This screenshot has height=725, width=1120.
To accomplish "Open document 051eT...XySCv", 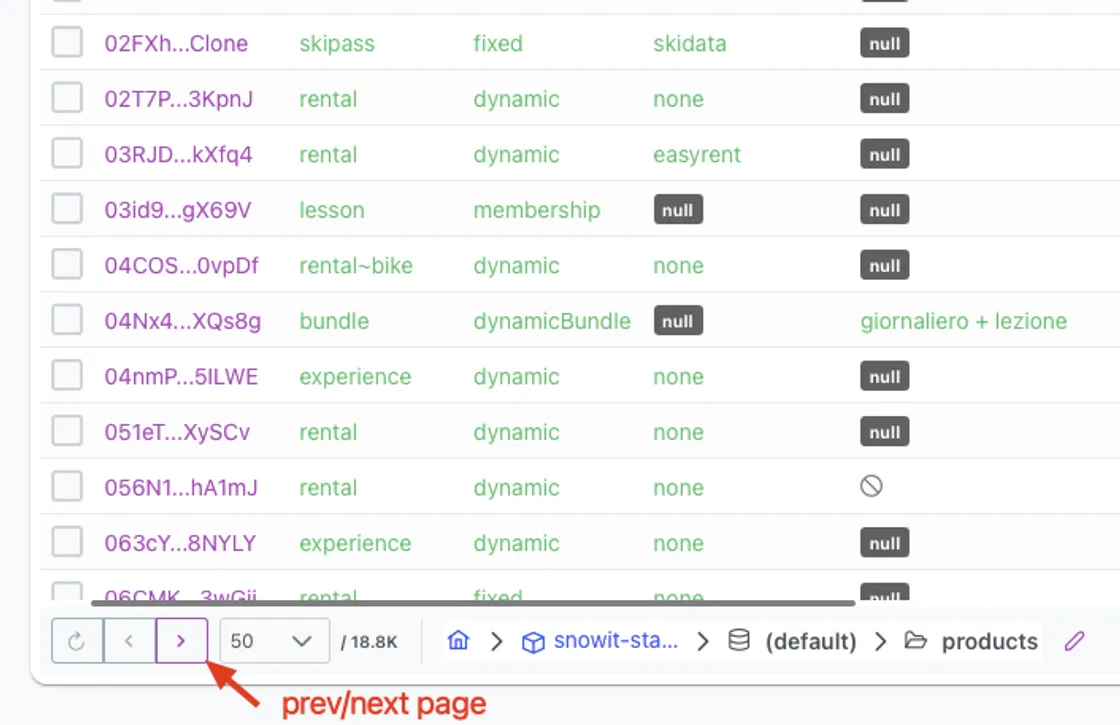I will [177, 432].
